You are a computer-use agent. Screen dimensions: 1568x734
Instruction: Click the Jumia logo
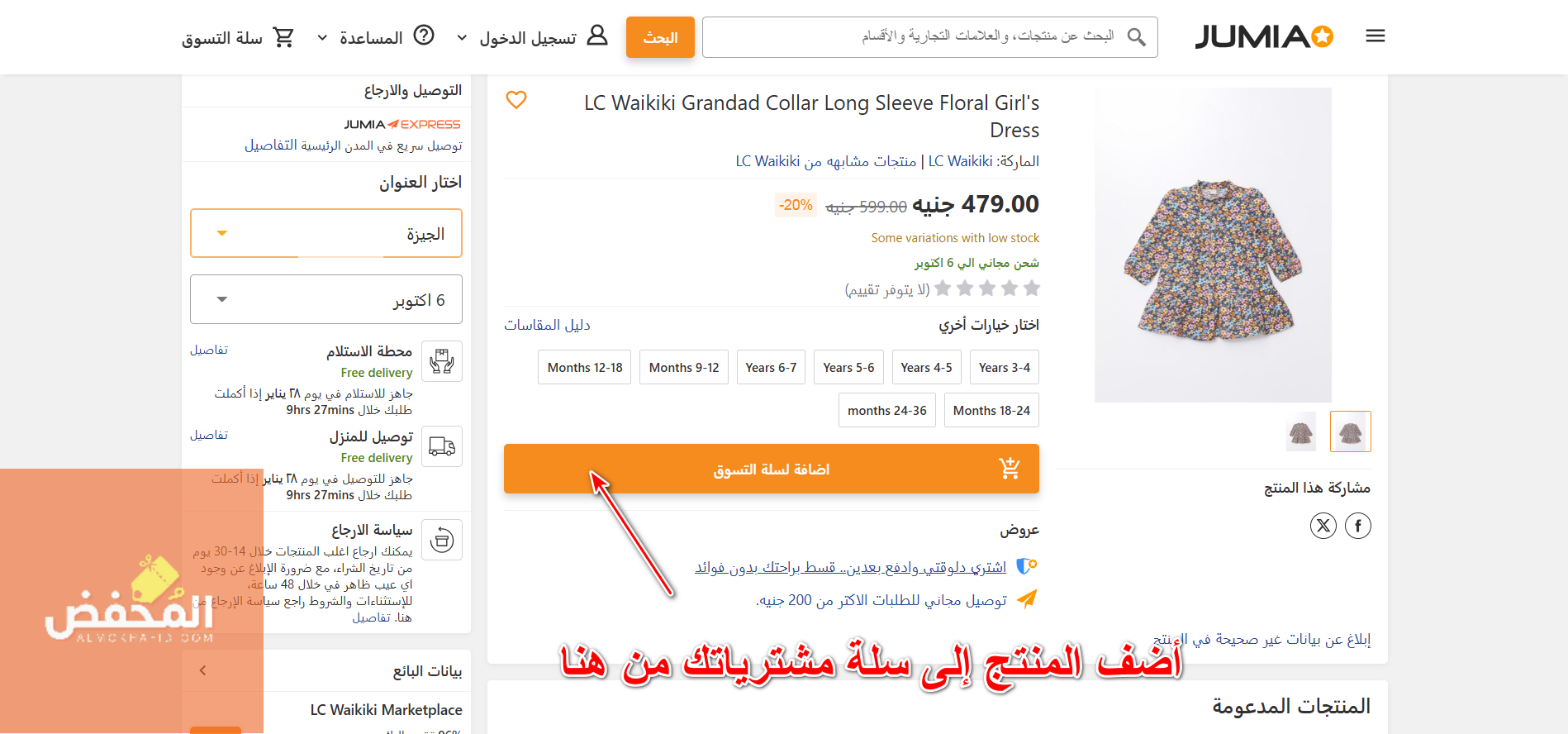(x=1264, y=36)
